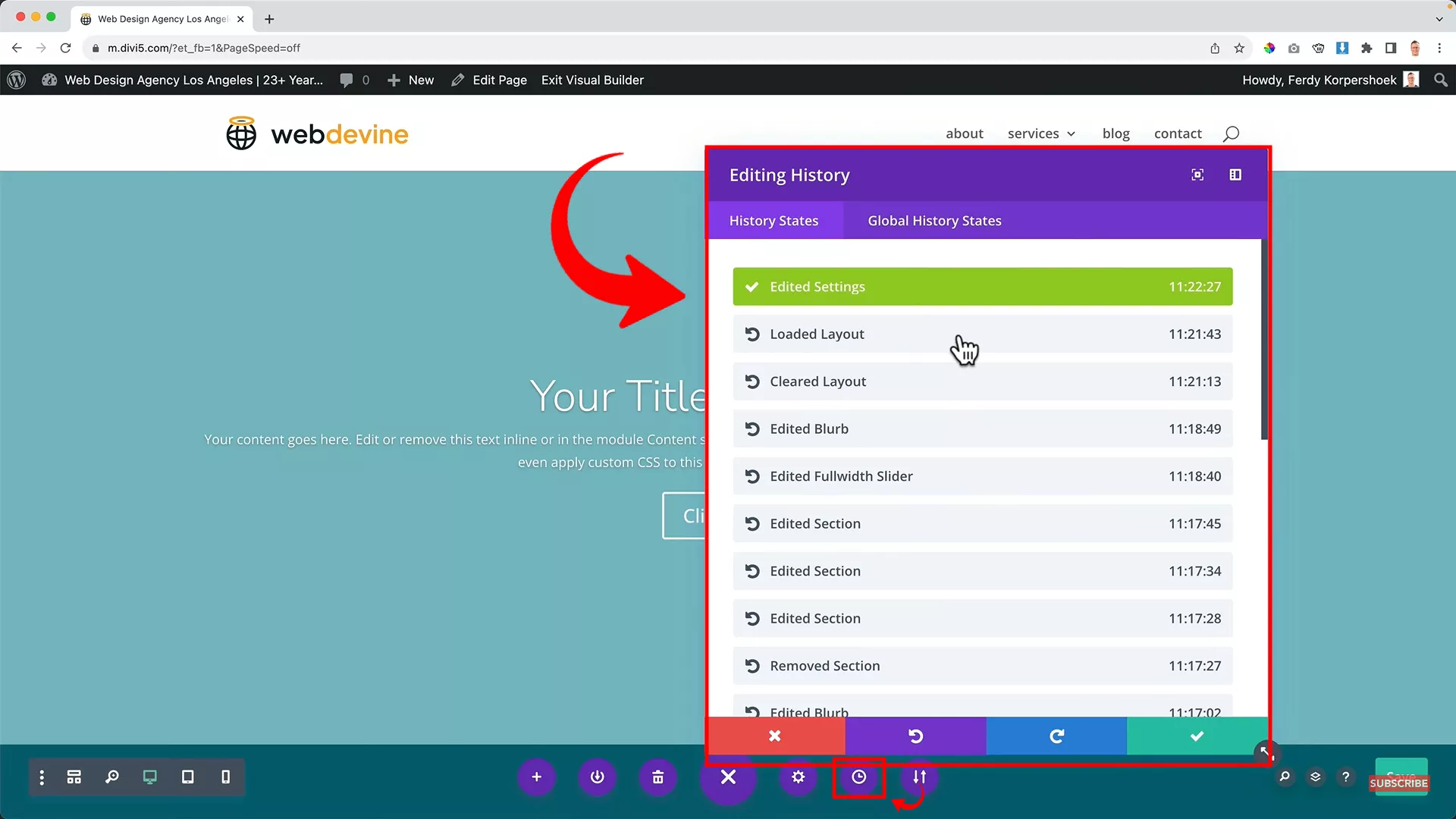Dock the Editing History panel to side
Viewport: 1456px width, 819px height.
point(1235,174)
